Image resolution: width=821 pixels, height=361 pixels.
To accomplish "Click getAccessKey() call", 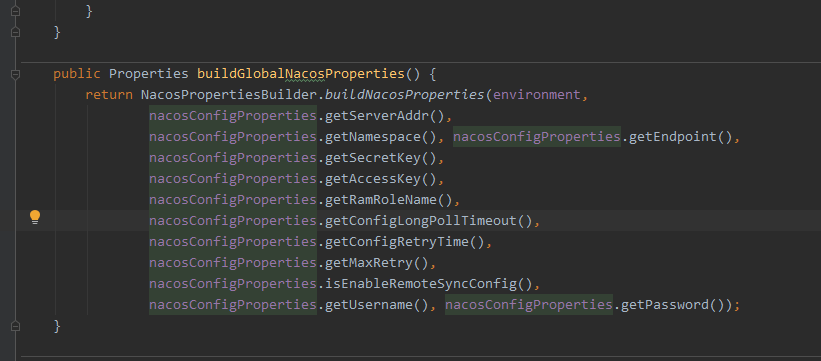I will pyautogui.click(x=381, y=179).
